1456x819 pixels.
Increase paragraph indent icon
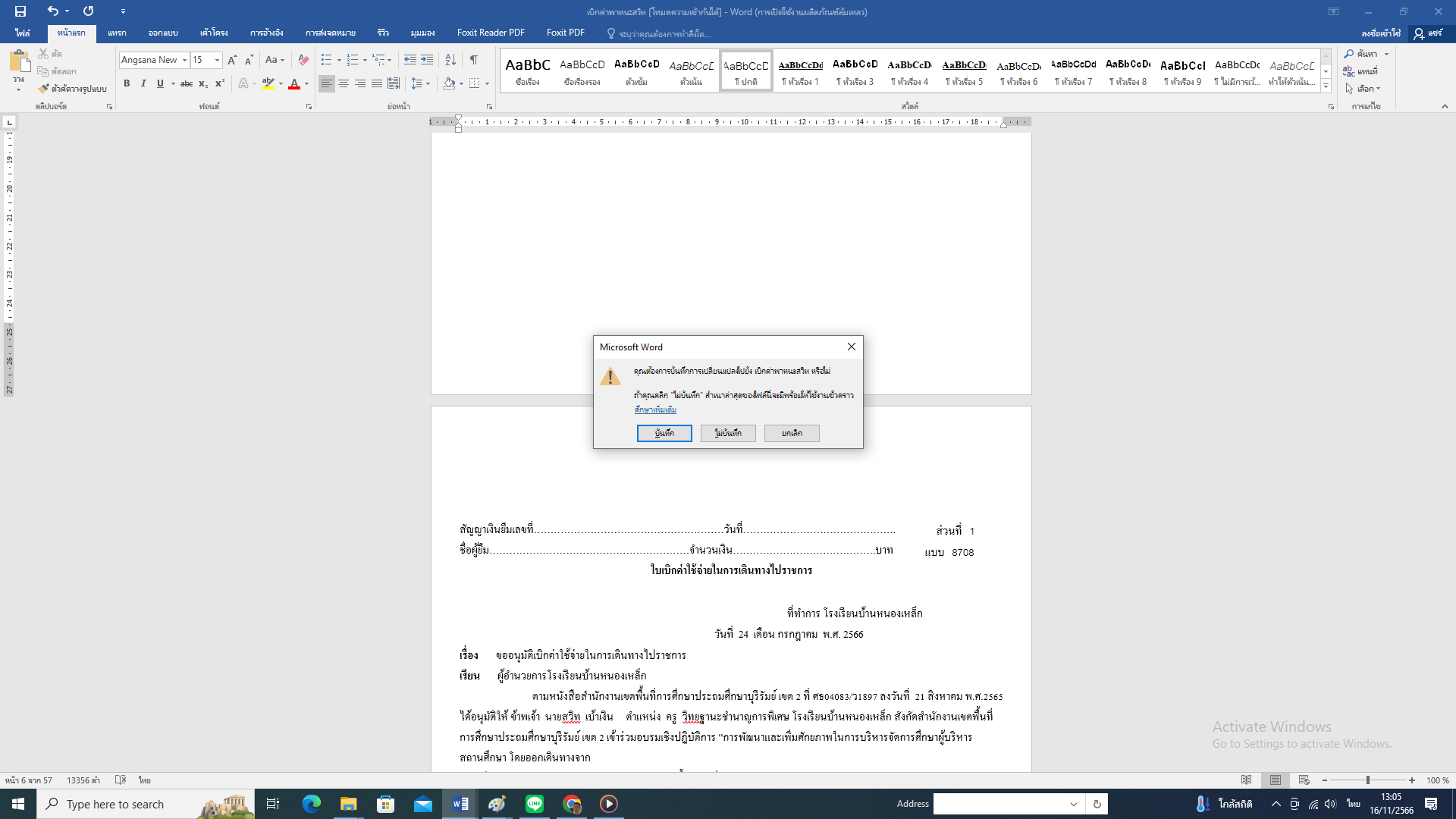point(427,60)
